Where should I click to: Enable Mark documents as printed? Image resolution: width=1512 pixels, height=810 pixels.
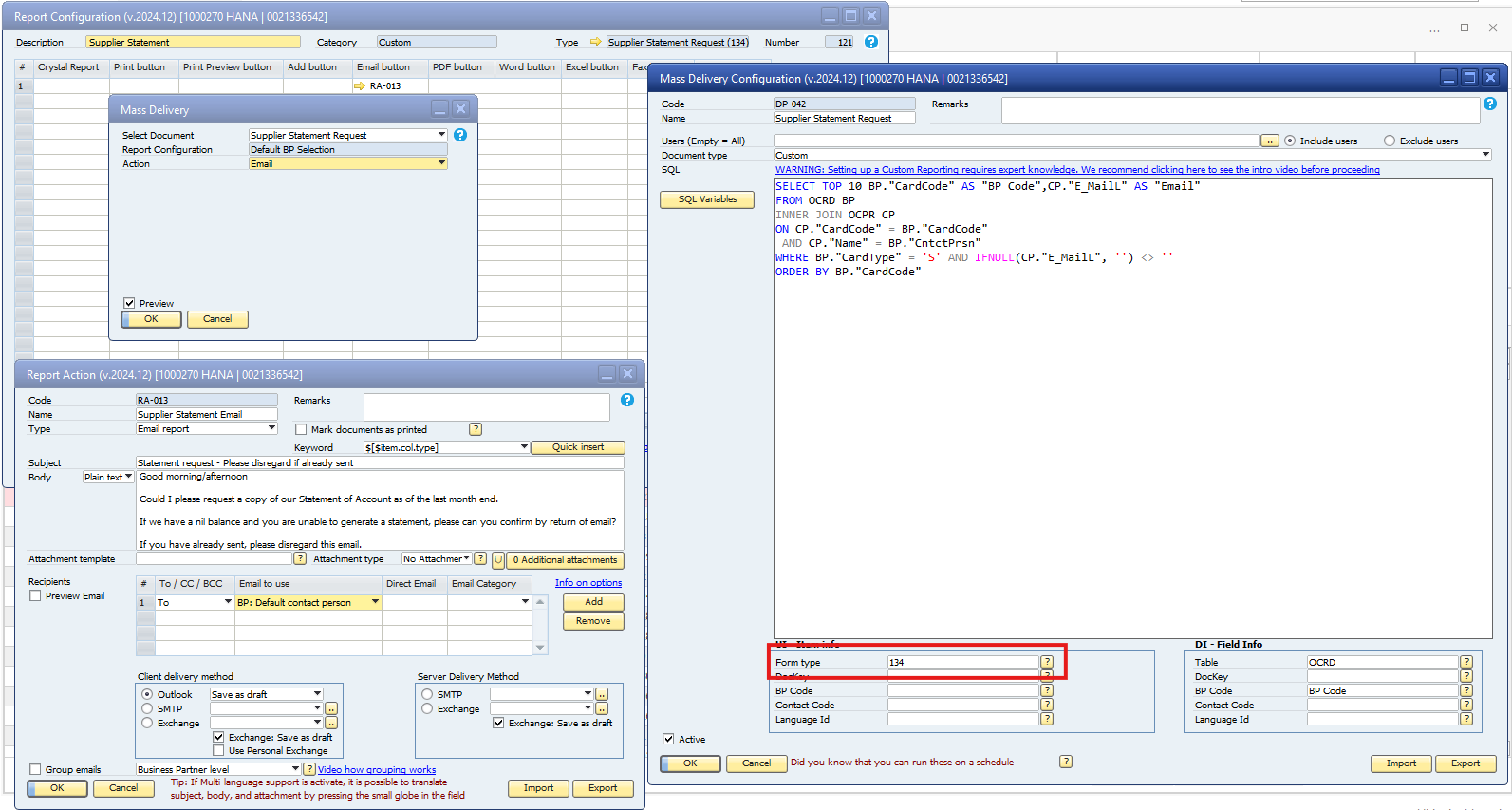301,429
